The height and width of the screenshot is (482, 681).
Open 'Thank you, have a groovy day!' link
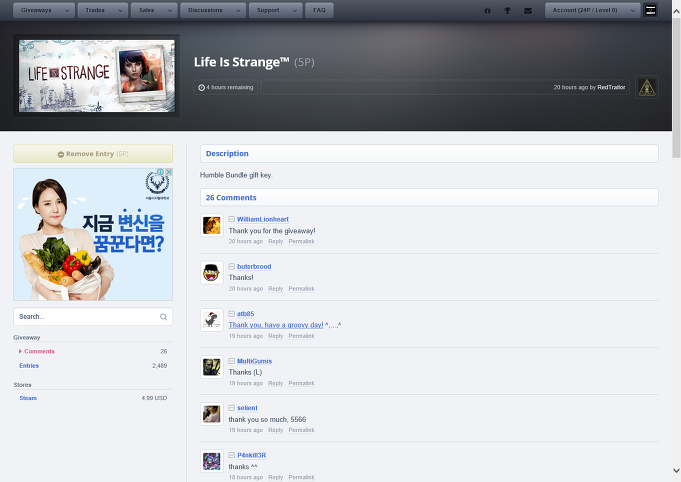coord(276,325)
